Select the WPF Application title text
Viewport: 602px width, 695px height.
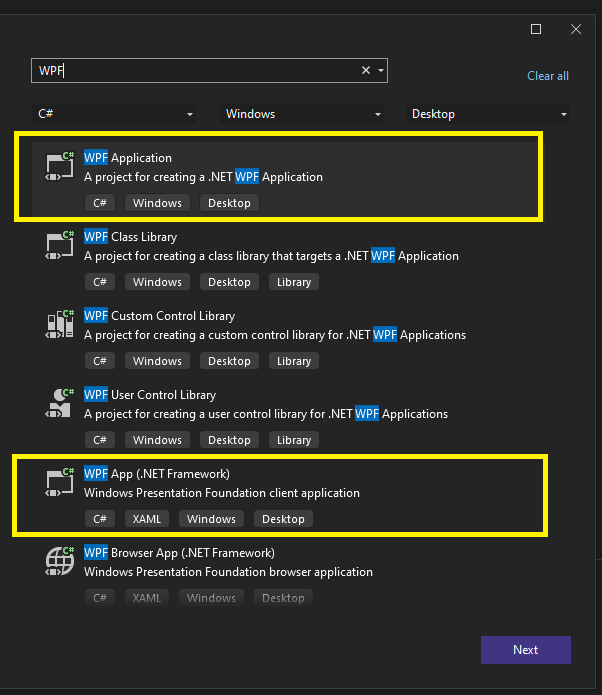pos(128,158)
